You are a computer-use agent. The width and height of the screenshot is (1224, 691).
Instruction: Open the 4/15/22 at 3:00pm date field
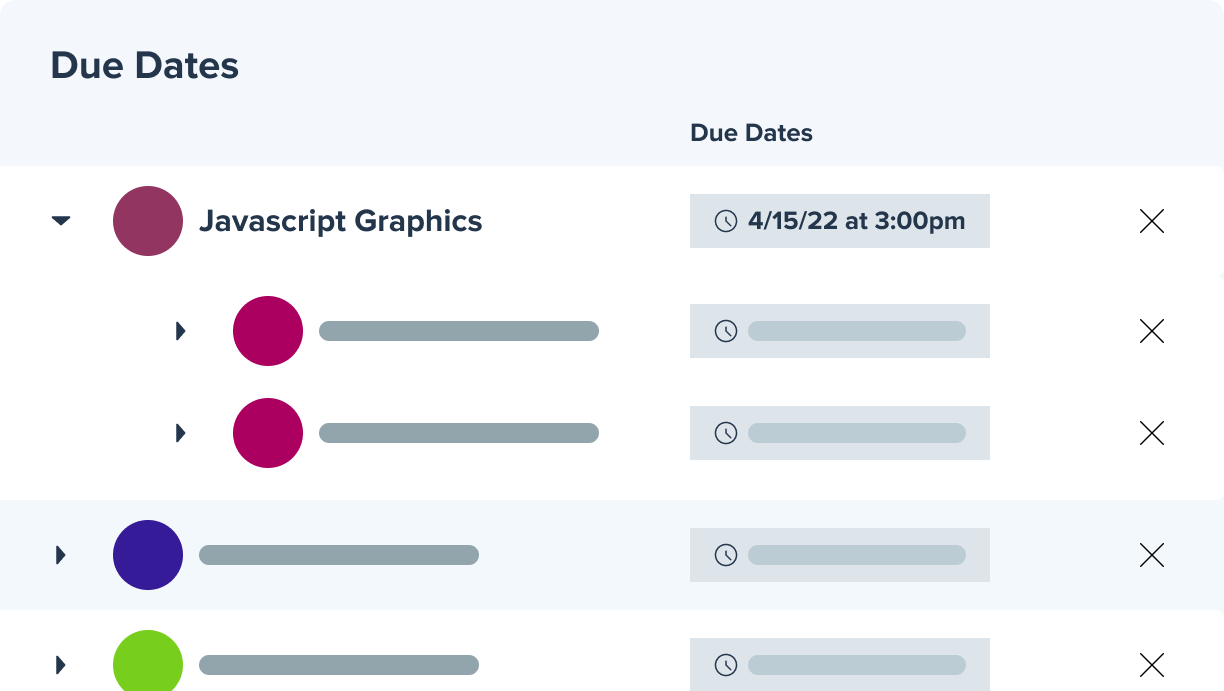(855, 221)
